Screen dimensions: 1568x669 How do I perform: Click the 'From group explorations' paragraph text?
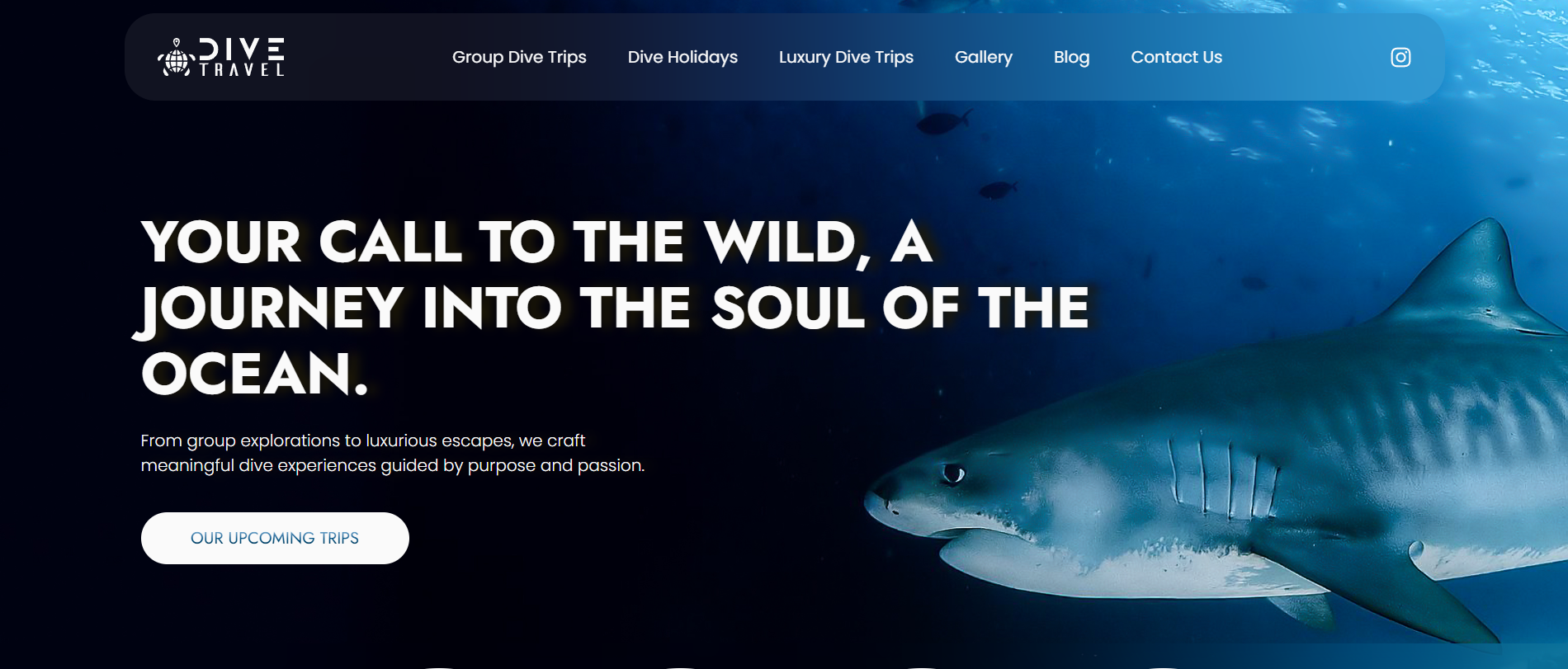(x=392, y=453)
